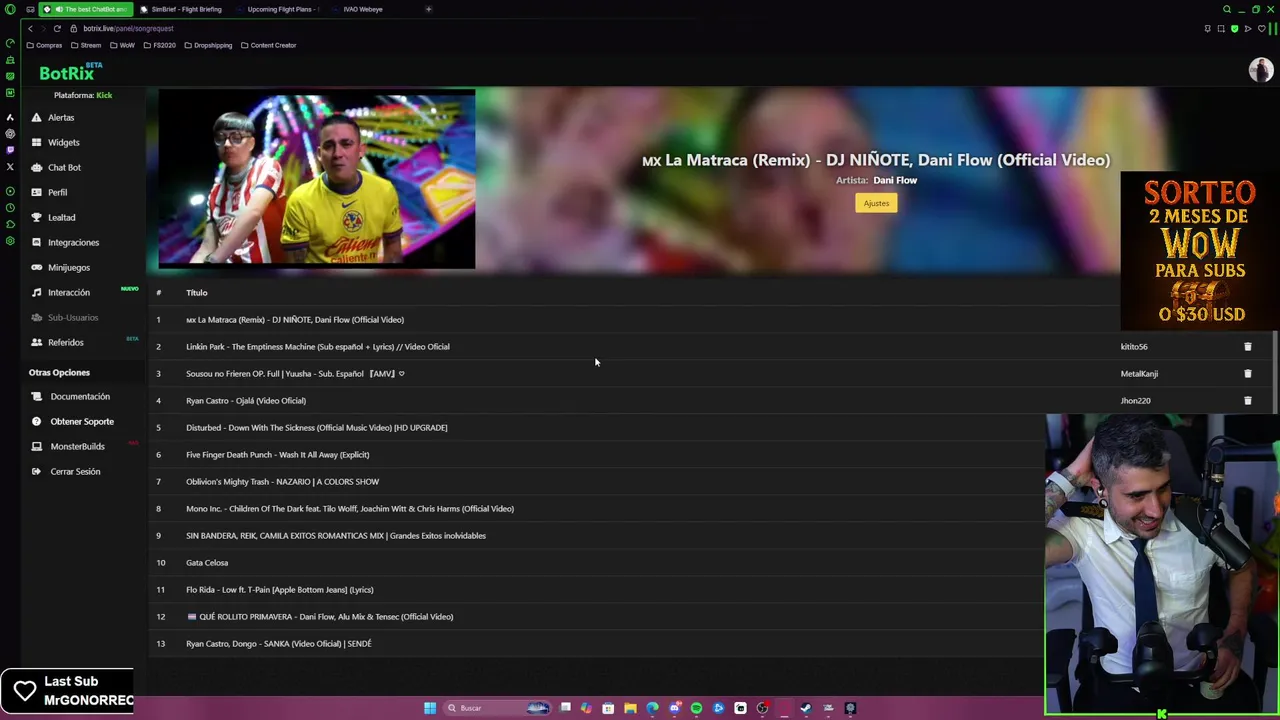Open File Explorer from taskbar
Screen dimensions: 1280x720
tap(630, 708)
